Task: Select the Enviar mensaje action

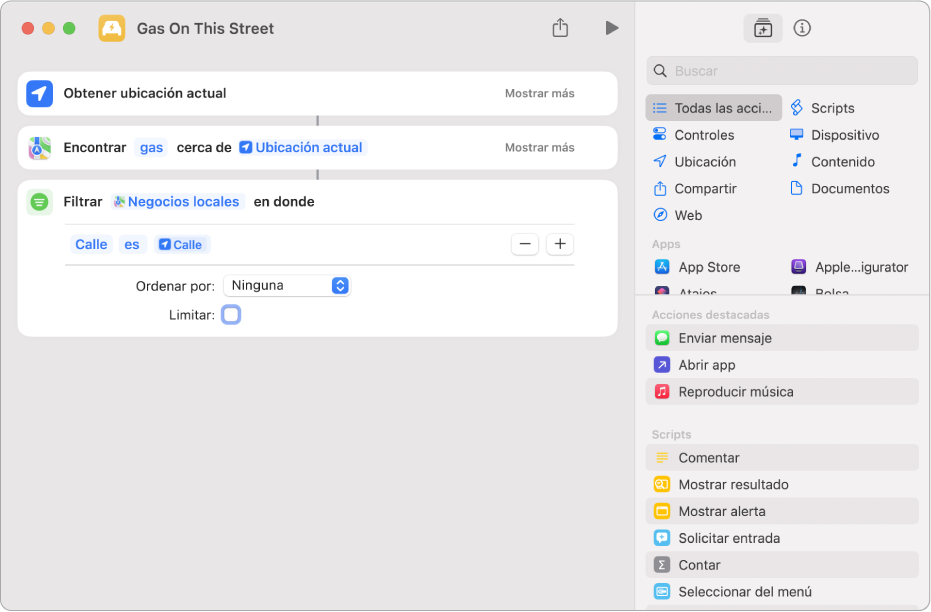Action: click(x=782, y=338)
